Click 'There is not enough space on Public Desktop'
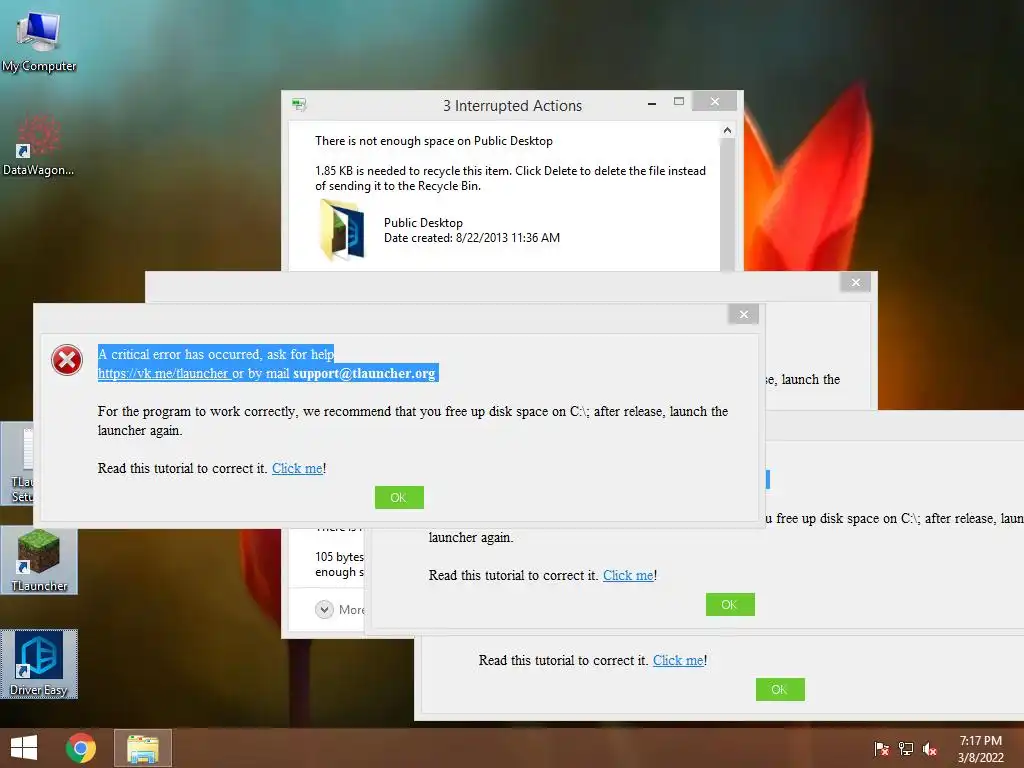The width and height of the screenshot is (1024, 768). (434, 141)
